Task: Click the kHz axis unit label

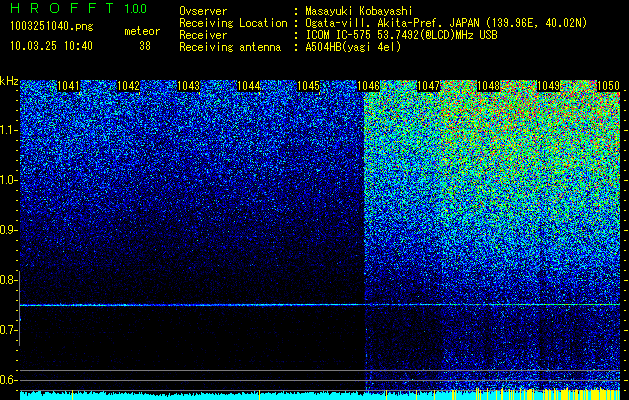Action: pos(9,81)
